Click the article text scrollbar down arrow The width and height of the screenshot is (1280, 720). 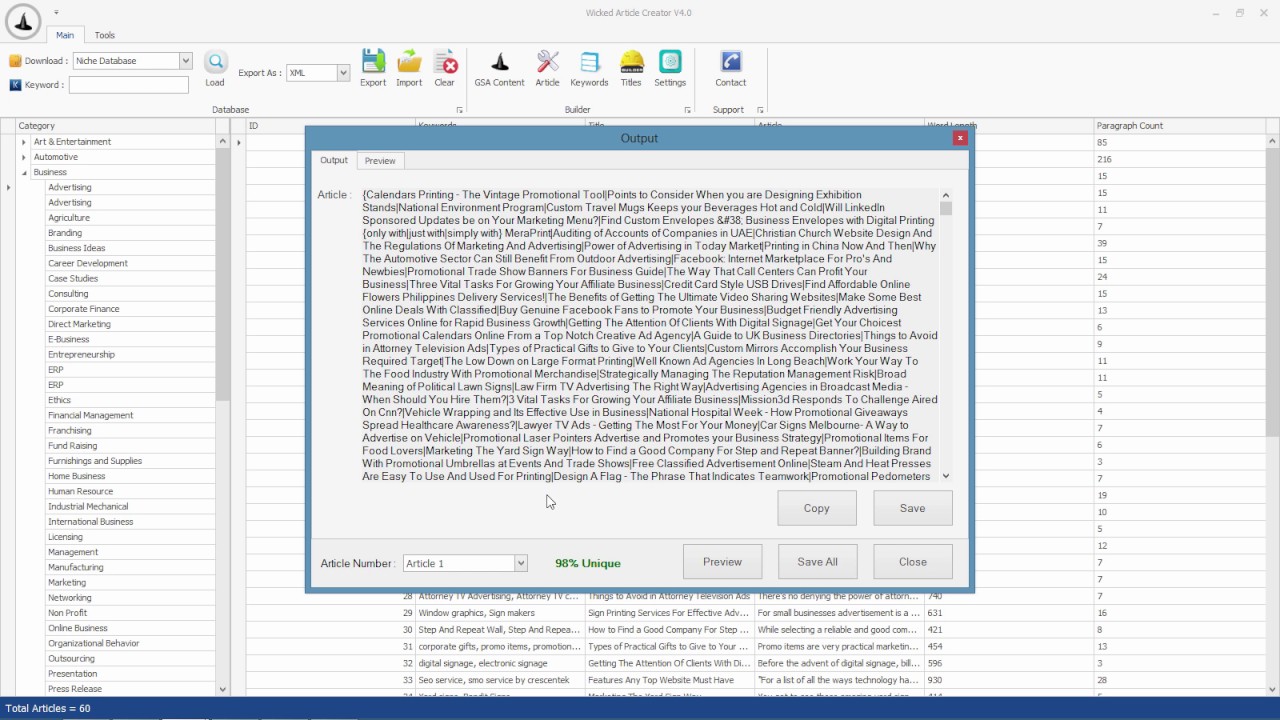pyautogui.click(x=946, y=476)
